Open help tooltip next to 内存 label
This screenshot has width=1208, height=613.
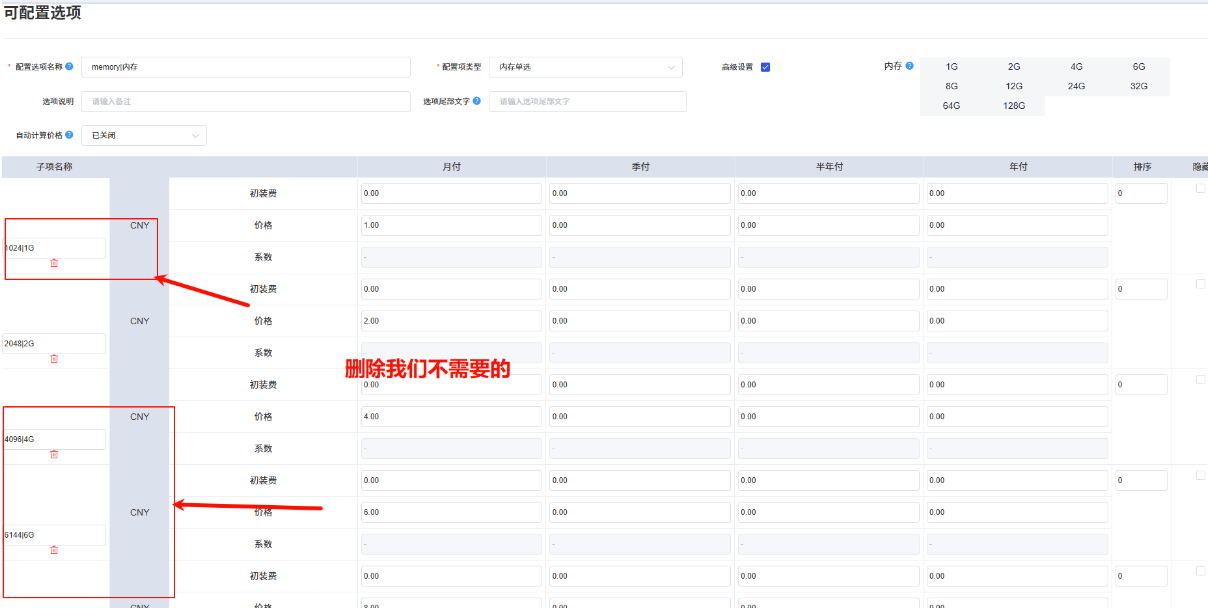[908, 66]
